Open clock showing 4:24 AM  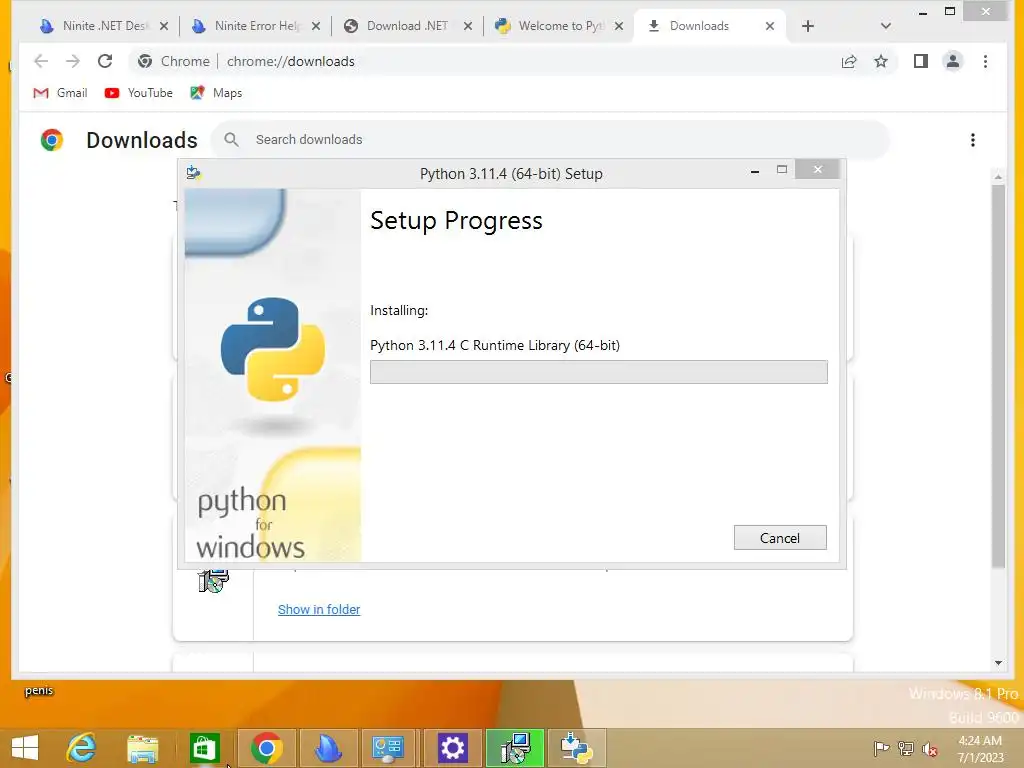980,748
